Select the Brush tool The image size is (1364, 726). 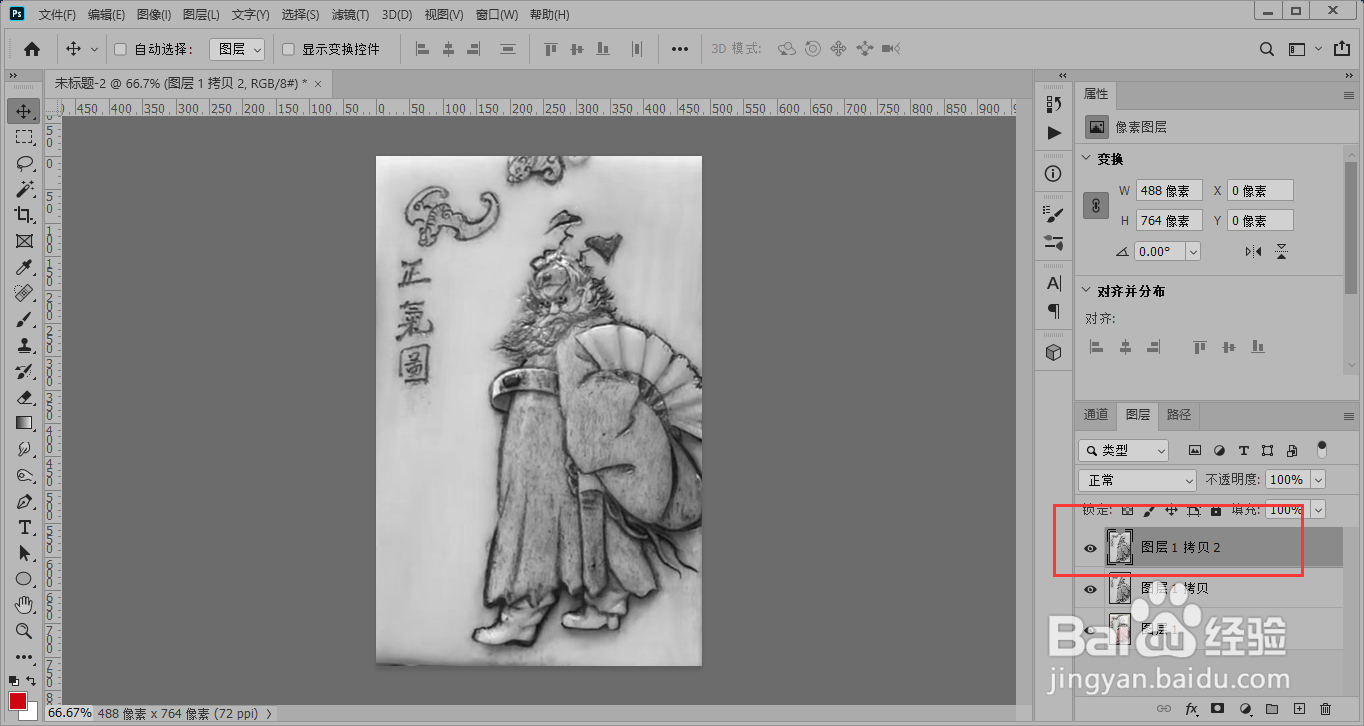[x=24, y=319]
